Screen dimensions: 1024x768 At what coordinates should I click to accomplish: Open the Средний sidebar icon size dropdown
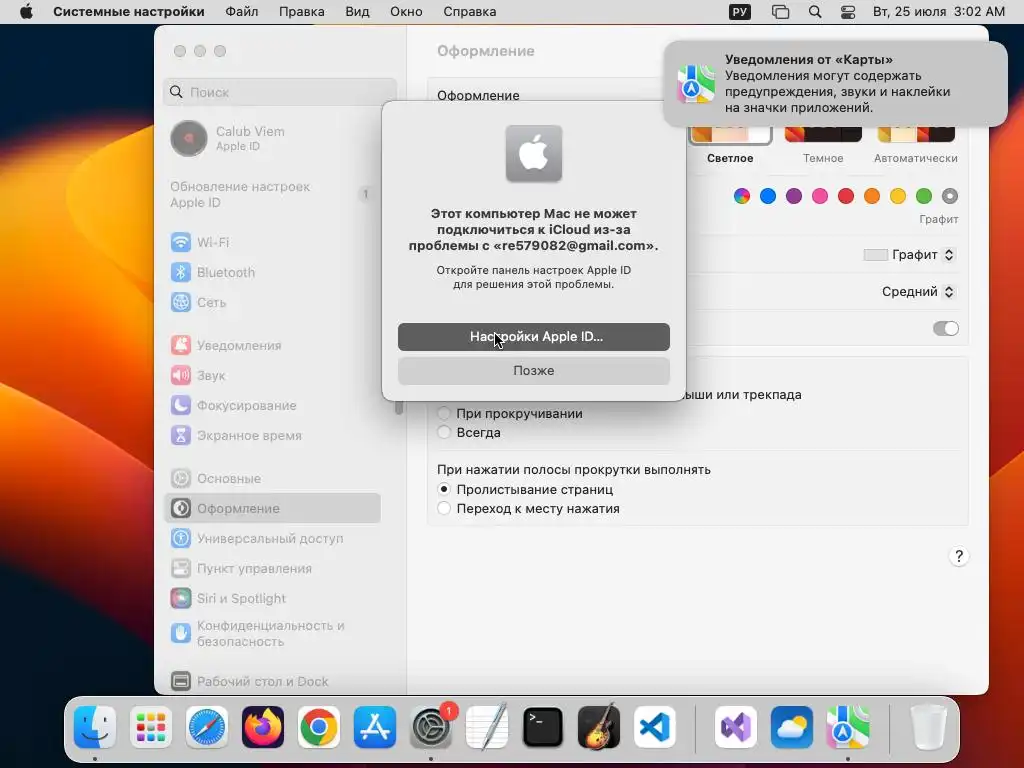pyautogui.click(x=919, y=291)
